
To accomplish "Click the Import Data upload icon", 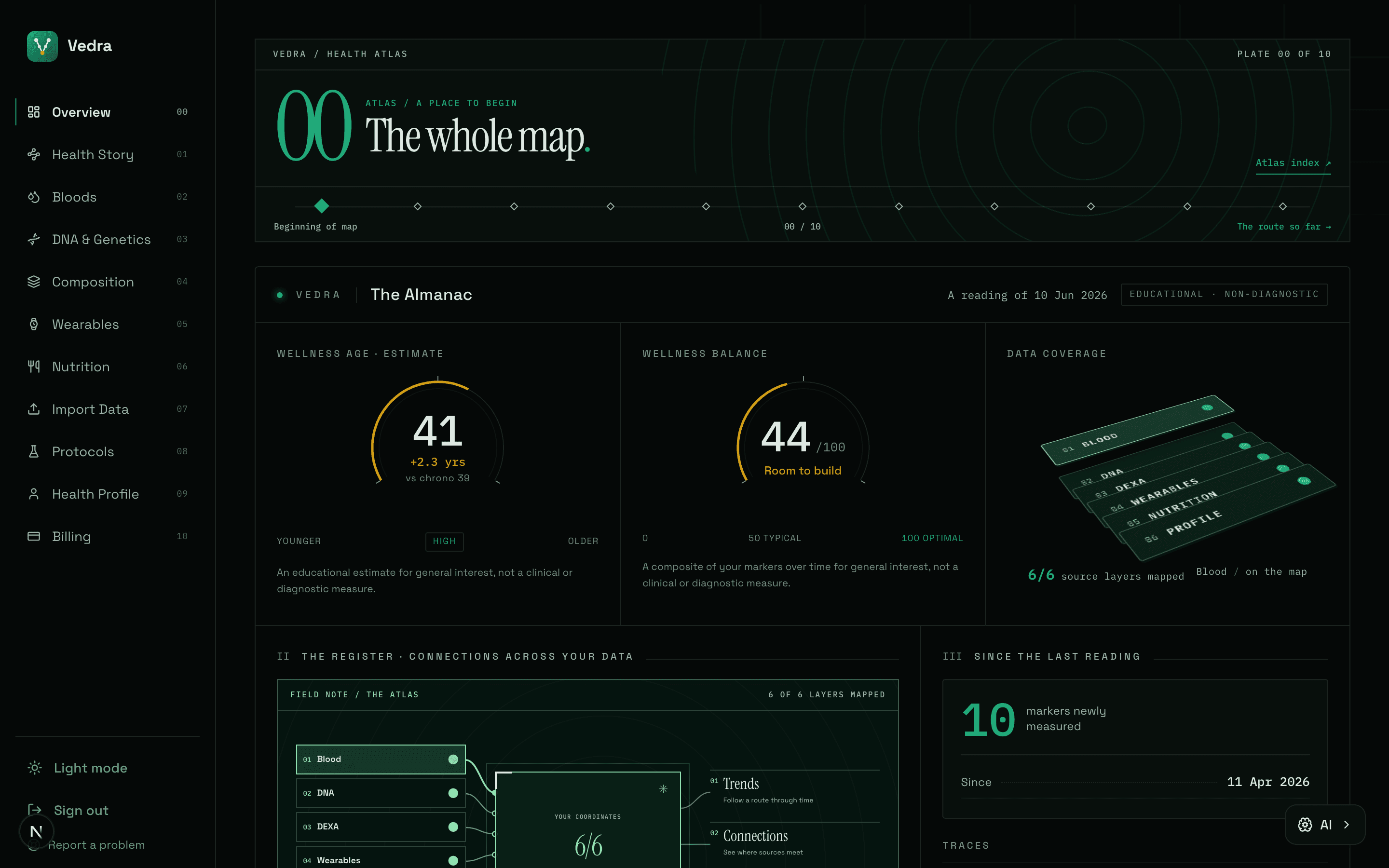I will click(34, 409).
